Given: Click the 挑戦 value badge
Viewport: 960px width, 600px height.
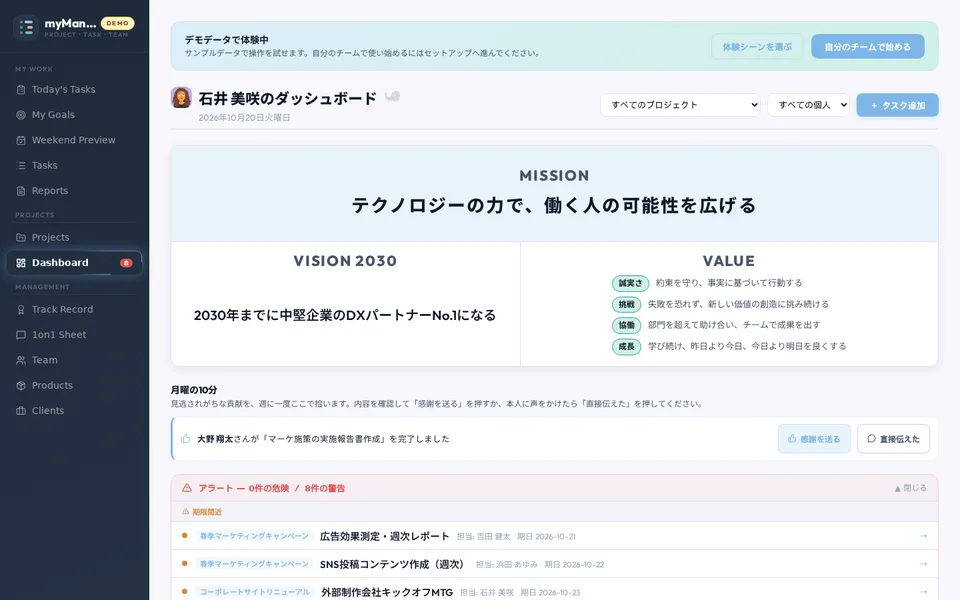Looking at the screenshot, I should (626, 304).
